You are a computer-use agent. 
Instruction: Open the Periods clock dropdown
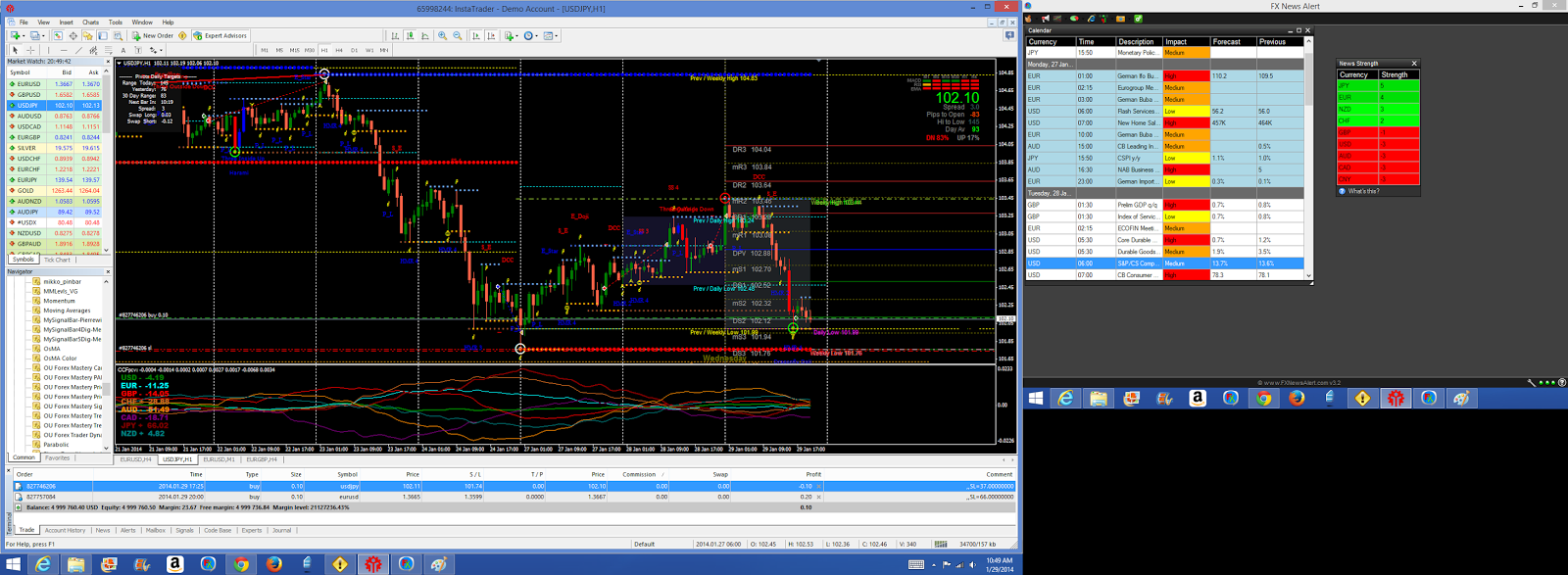tap(532, 35)
